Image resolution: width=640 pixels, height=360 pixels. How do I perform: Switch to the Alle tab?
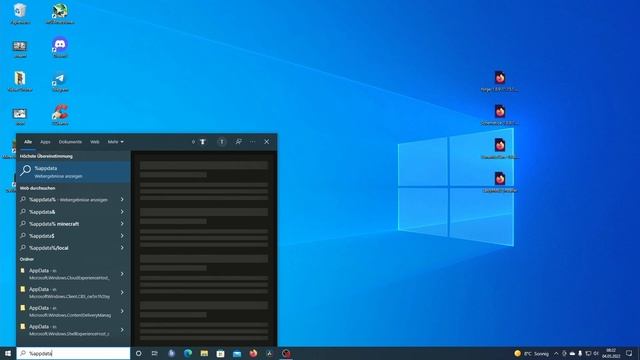[28, 142]
